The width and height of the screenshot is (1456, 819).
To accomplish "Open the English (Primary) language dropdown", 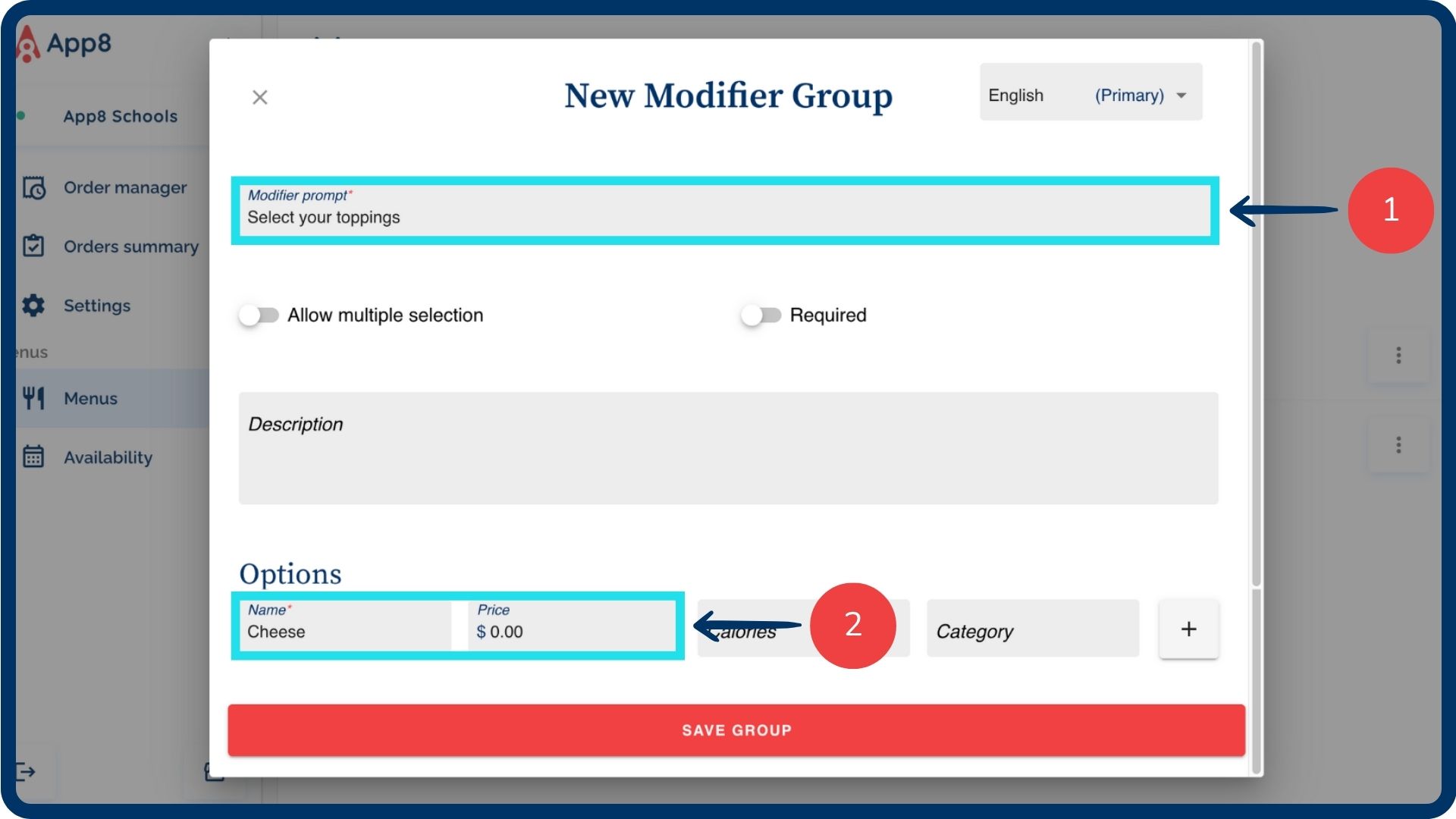I will [1090, 96].
